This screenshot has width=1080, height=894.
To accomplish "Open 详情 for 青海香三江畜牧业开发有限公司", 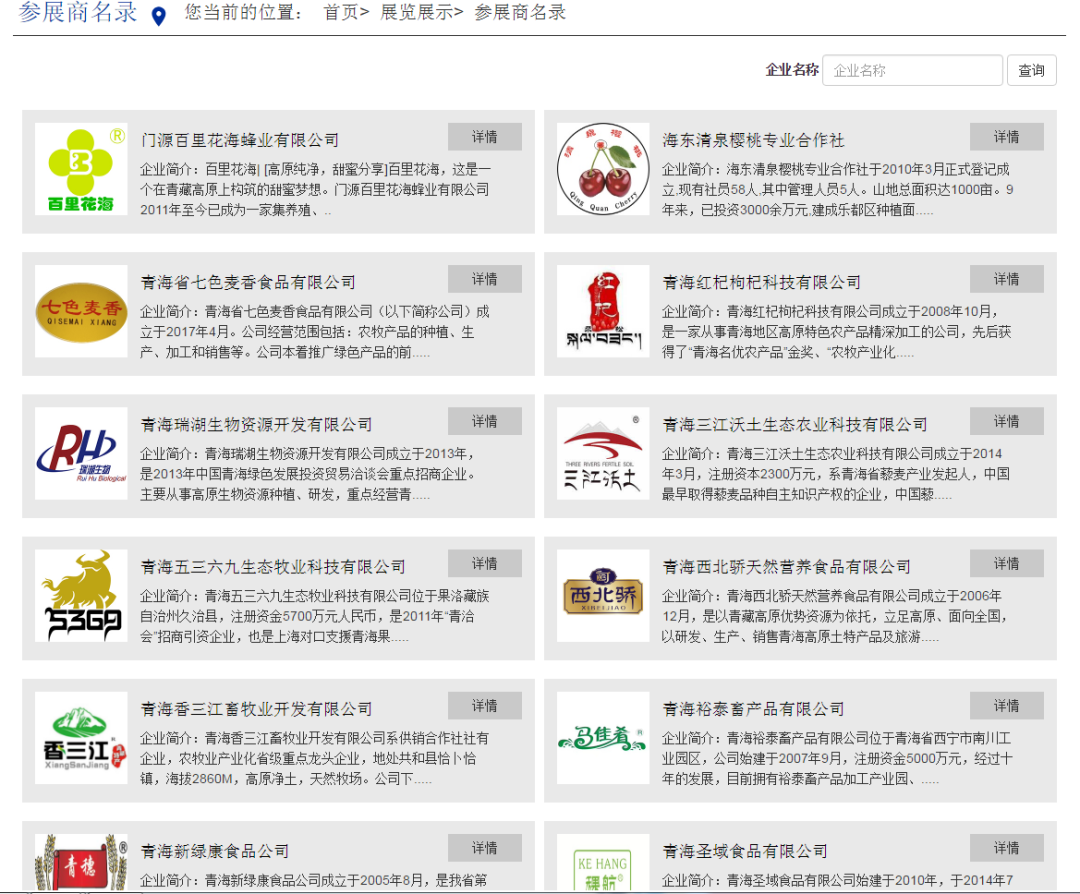I will coord(485,706).
